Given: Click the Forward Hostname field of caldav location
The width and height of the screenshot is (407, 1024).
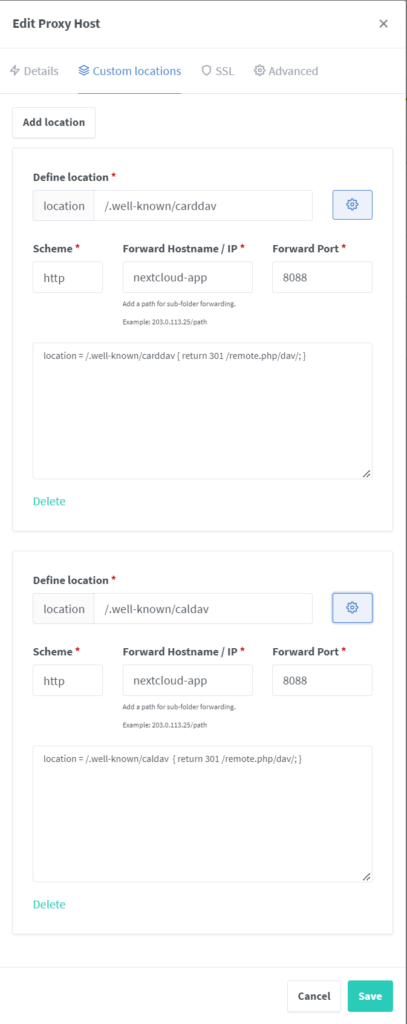Looking at the screenshot, I should 187,680.
